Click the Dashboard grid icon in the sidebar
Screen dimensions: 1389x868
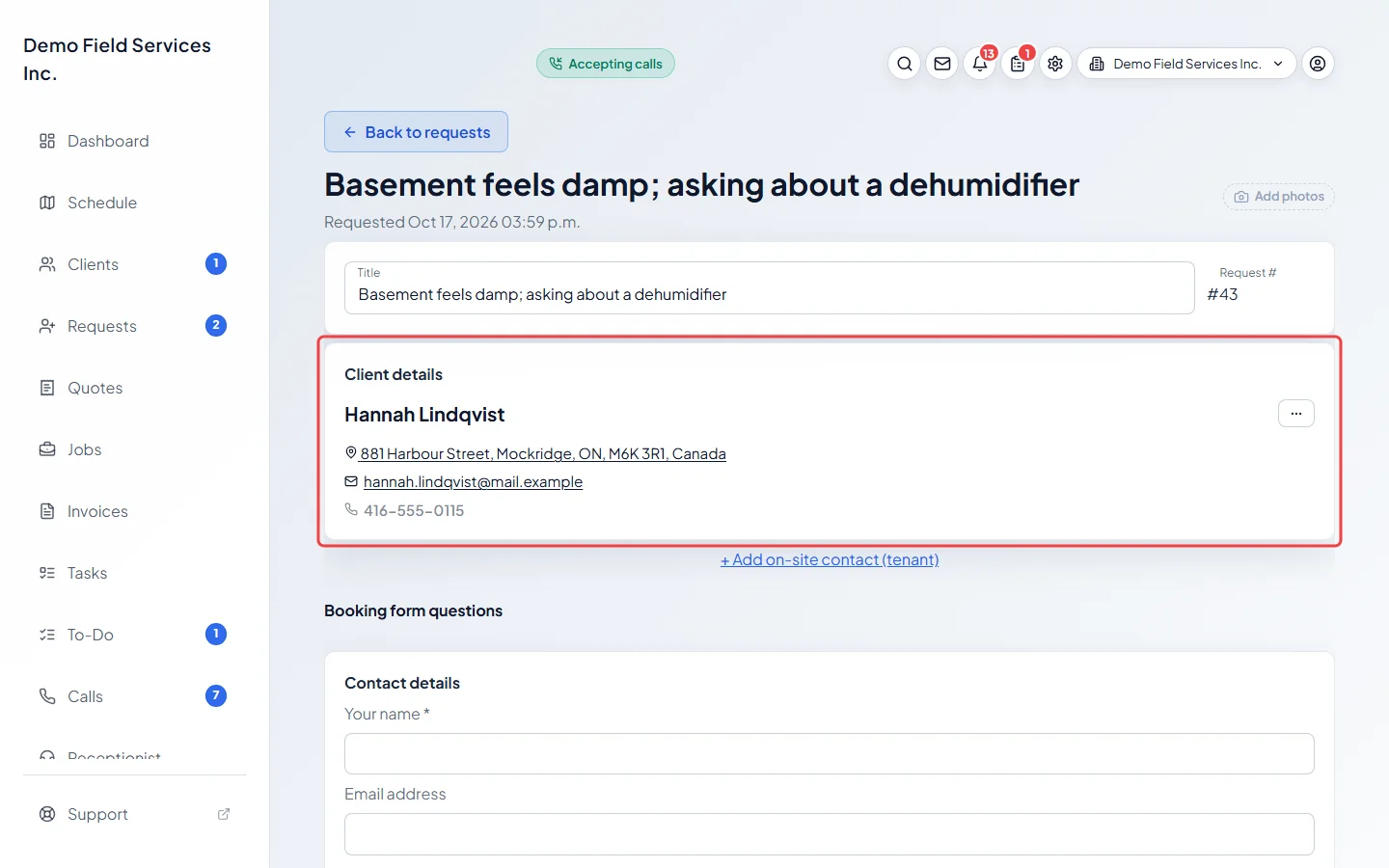pyautogui.click(x=47, y=141)
